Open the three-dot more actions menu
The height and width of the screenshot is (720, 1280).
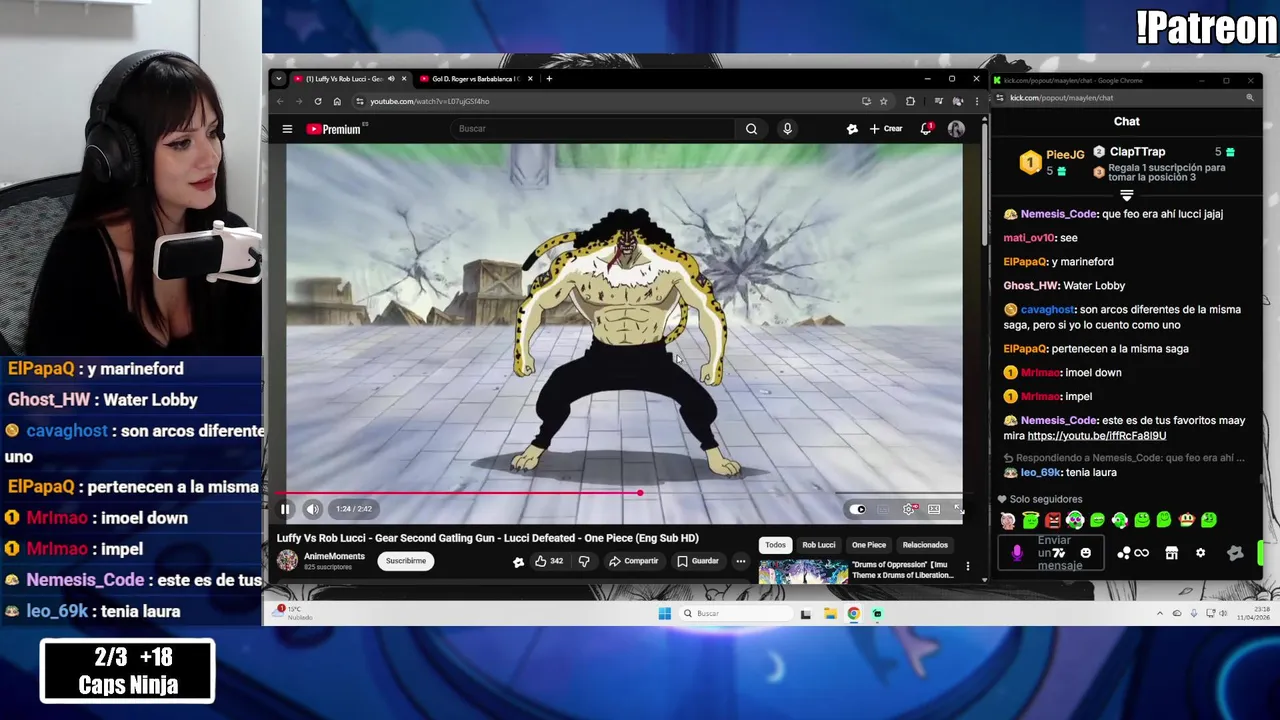click(x=741, y=561)
